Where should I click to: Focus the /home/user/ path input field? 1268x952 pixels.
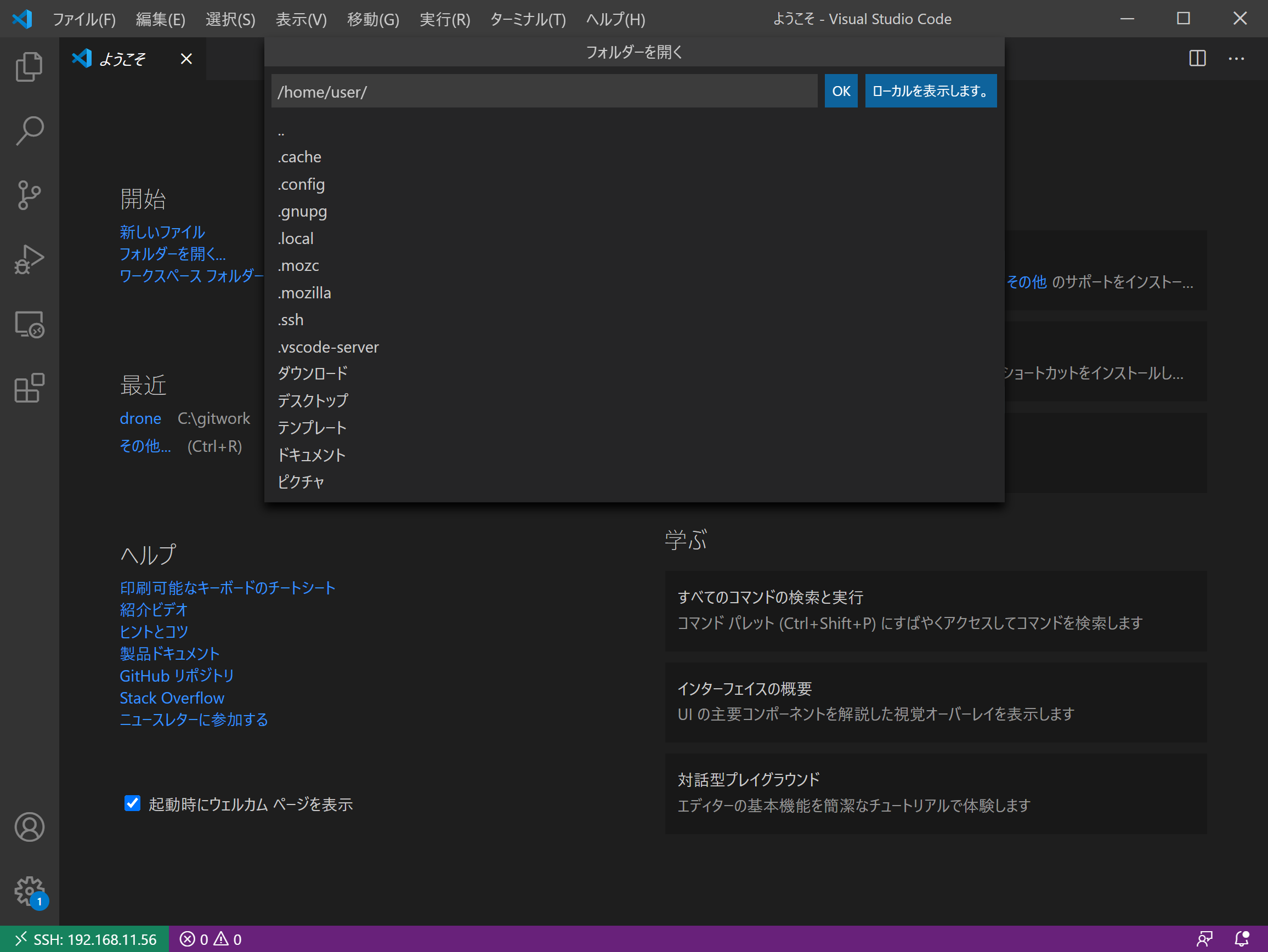(544, 91)
